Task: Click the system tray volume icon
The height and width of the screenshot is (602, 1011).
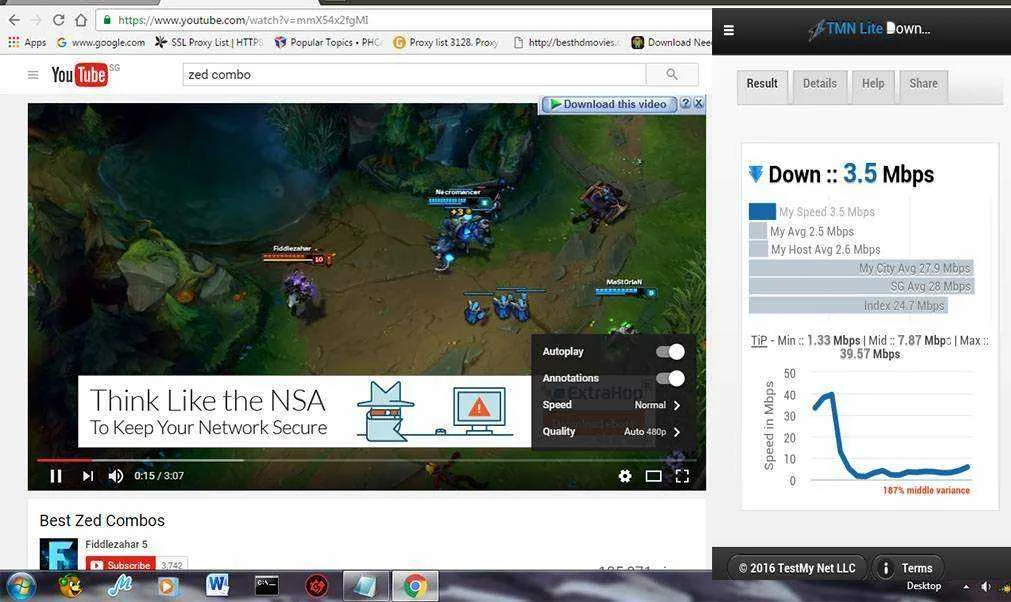Action: point(985,587)
